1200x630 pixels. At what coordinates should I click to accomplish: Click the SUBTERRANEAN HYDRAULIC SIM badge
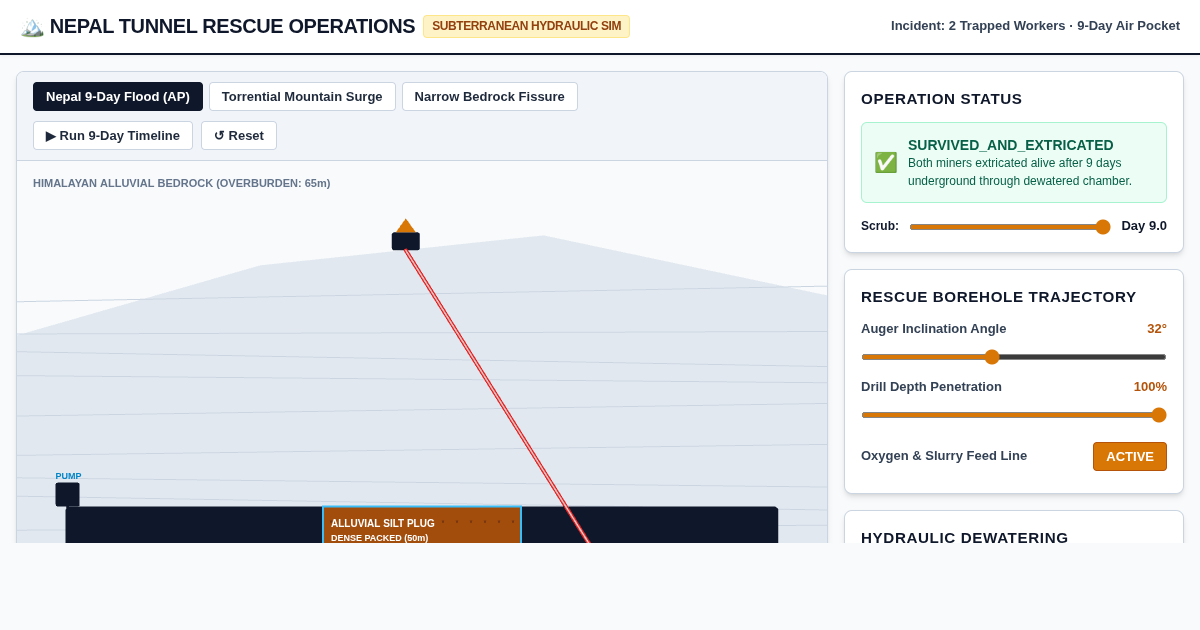click(526, 26)
